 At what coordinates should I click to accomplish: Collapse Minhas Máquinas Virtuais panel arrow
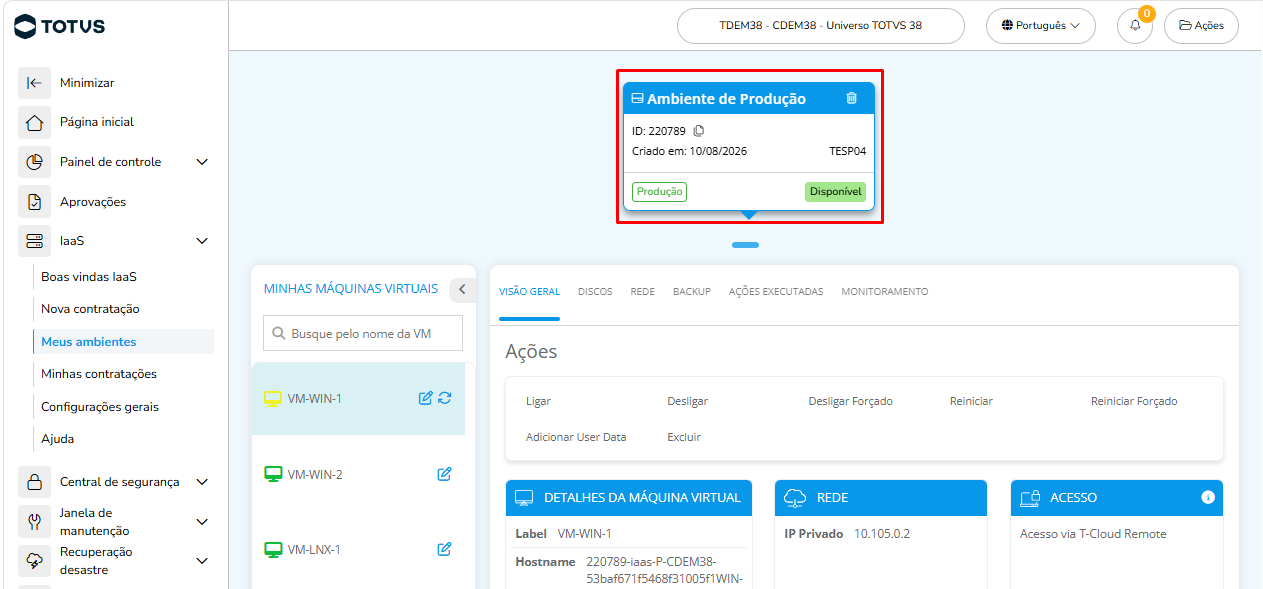pyautogui.click(x=462, y=289)
